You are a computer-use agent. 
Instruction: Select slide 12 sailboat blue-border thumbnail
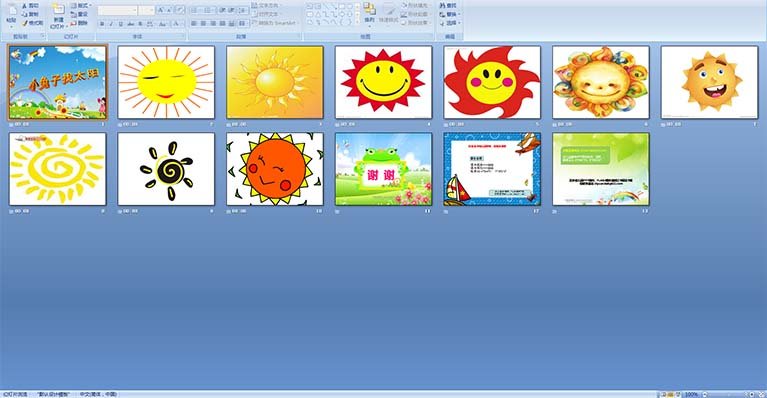coord(492,169)
